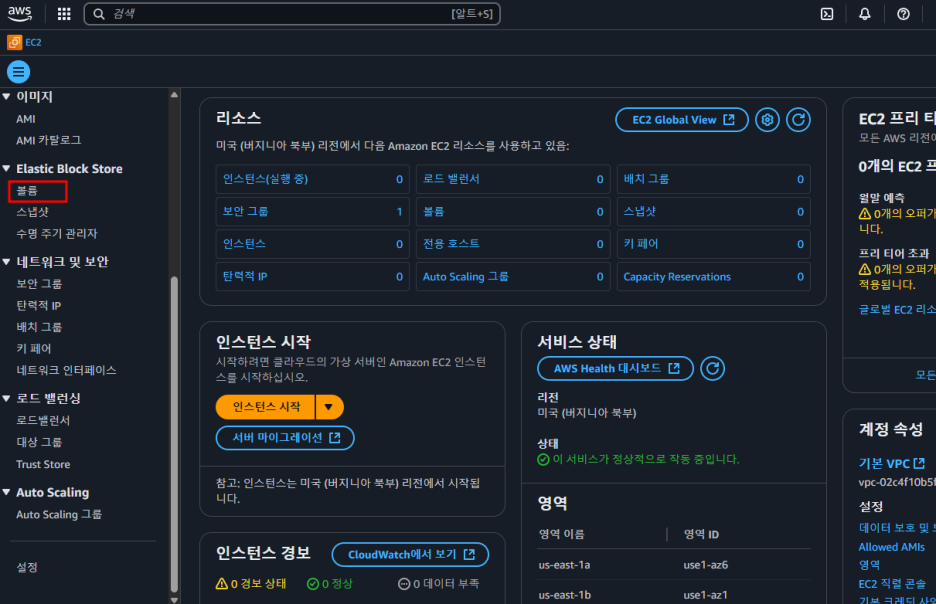936x604 pixels.
Task: Open resource settings gear icon
Action: (767, 120)
